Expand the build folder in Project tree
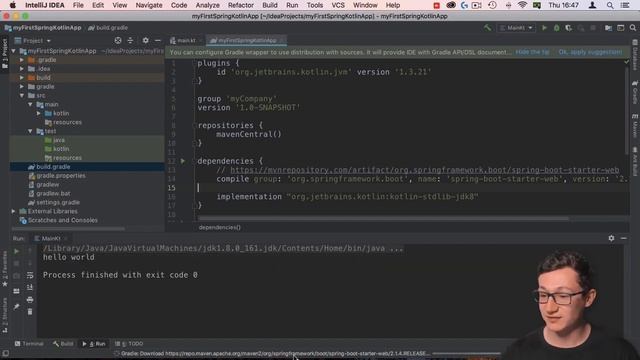The width and height of the screenshot is (640, 360). [x=22, y=78]
